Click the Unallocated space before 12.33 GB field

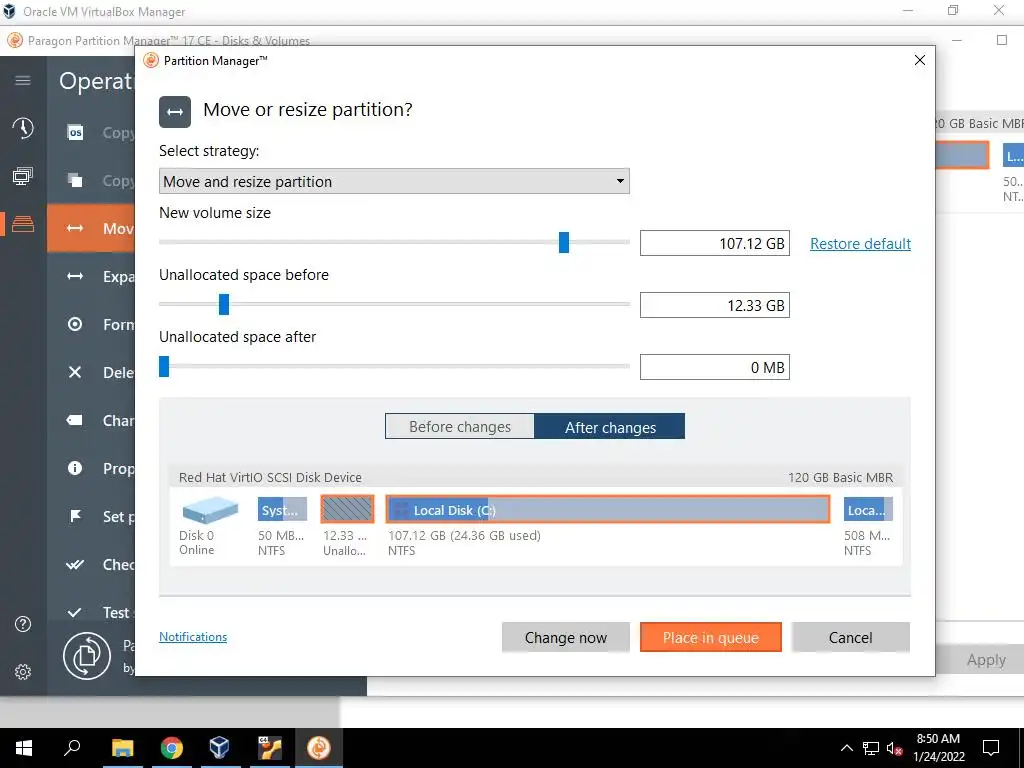[x=714, y=305]
